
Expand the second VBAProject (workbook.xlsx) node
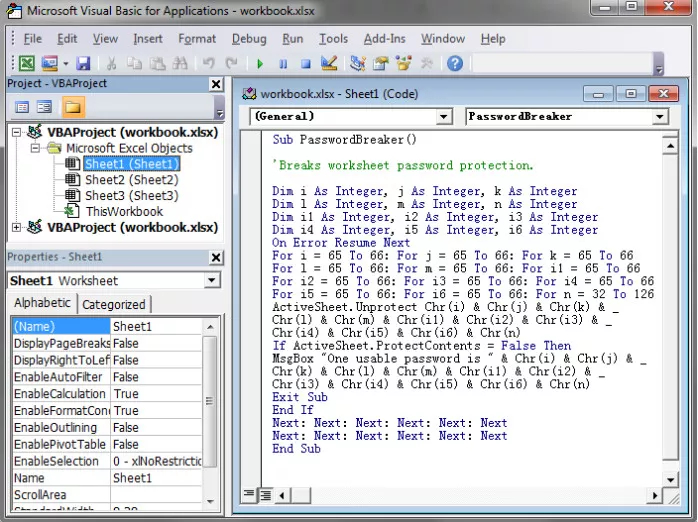(14, 228)
